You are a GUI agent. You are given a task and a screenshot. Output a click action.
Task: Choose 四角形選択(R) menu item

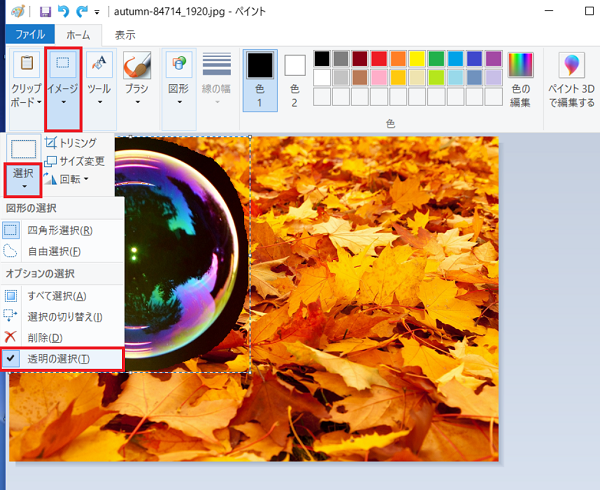click(x=62, y=230)
